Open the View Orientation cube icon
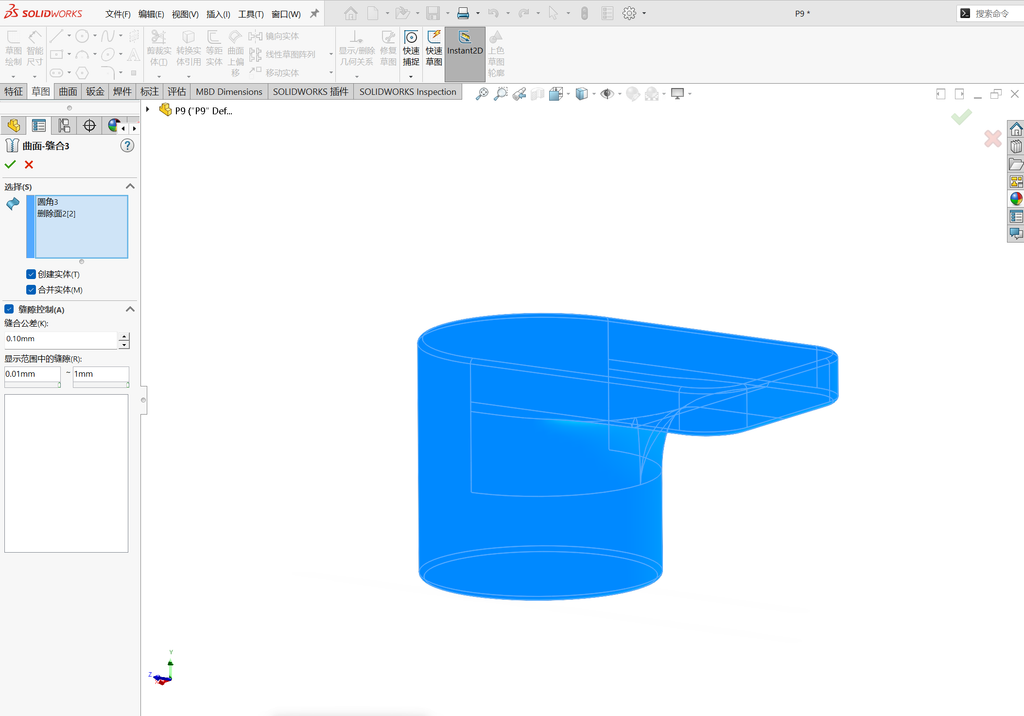 tap(556, 93)
